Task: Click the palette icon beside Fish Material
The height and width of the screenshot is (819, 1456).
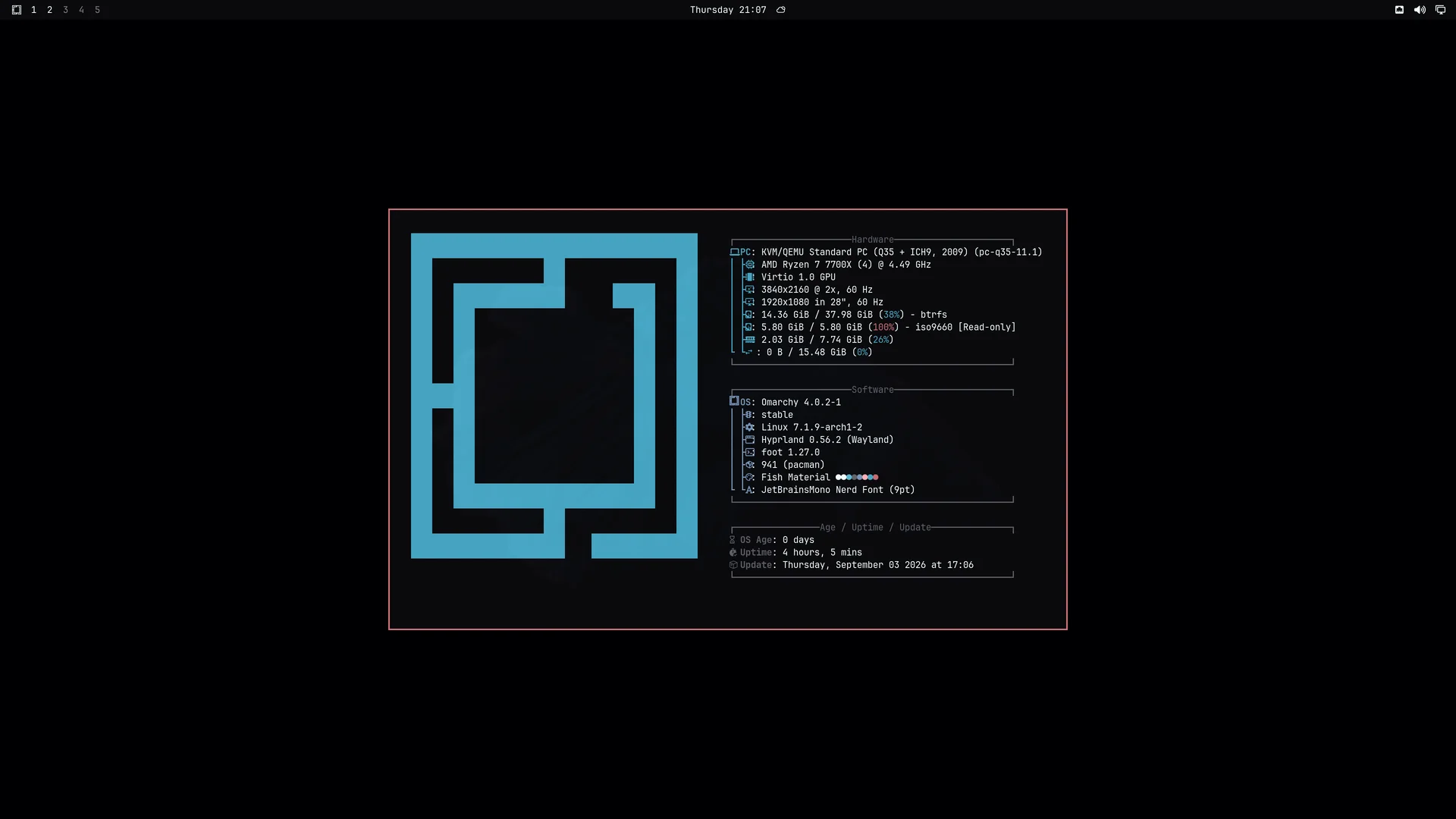Action: coord(749,477)
